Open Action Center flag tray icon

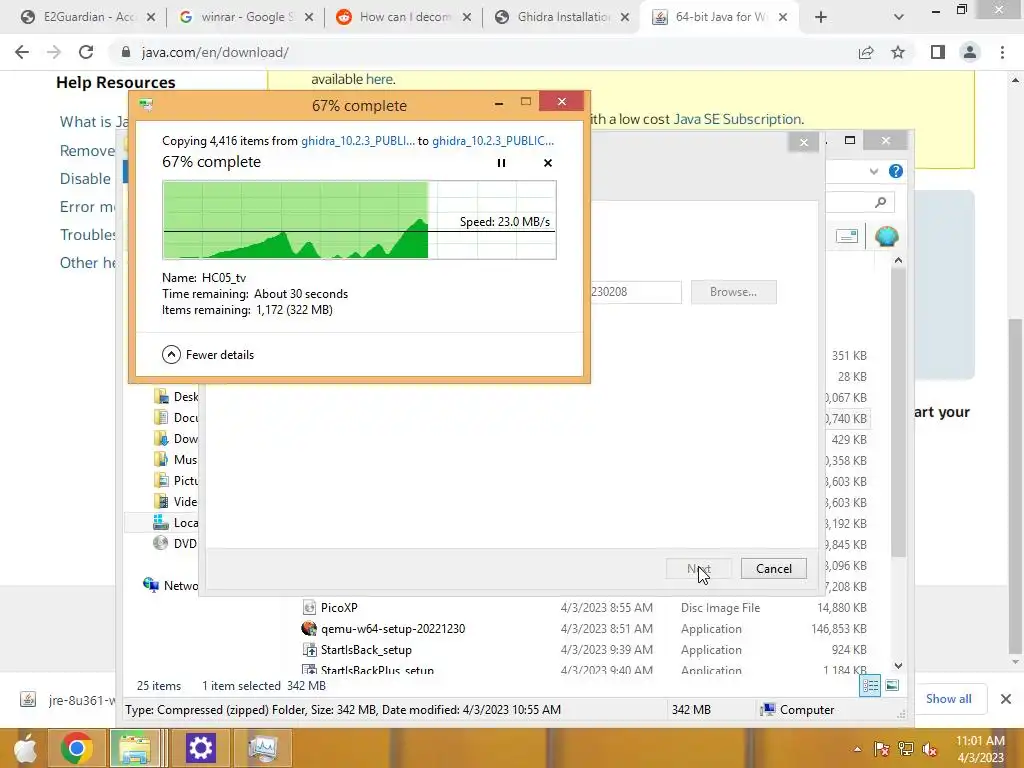[x=881, y=749]
